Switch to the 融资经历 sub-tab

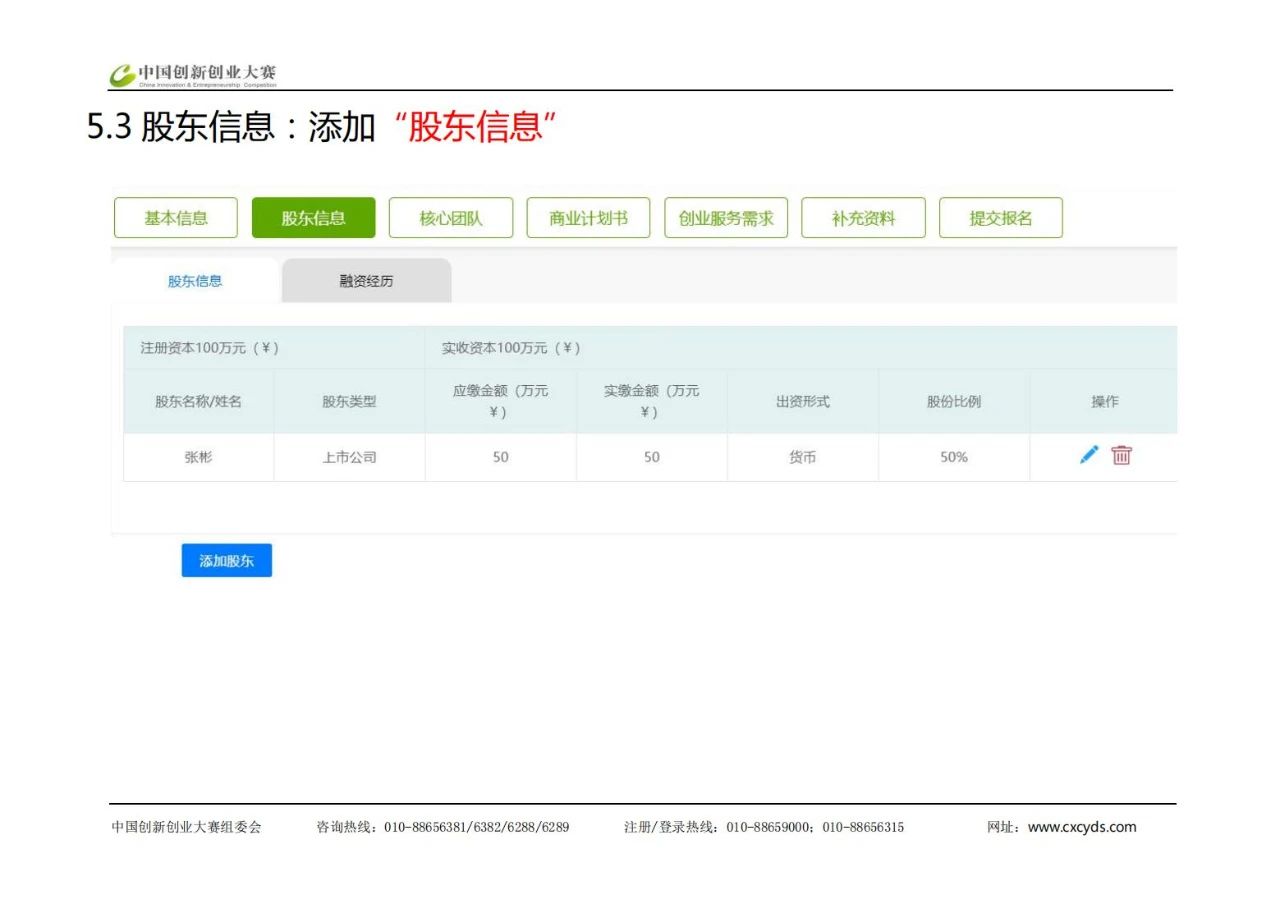[366, 281]
